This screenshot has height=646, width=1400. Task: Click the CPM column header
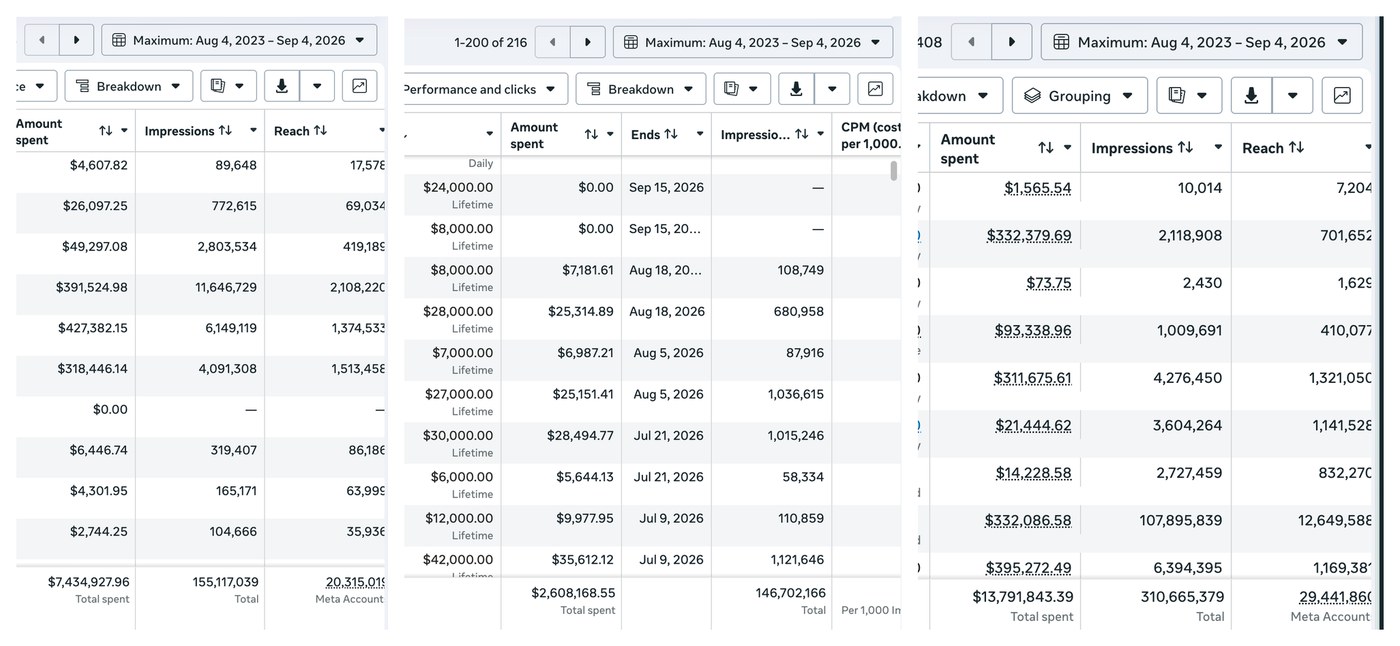tap(870, 135)
